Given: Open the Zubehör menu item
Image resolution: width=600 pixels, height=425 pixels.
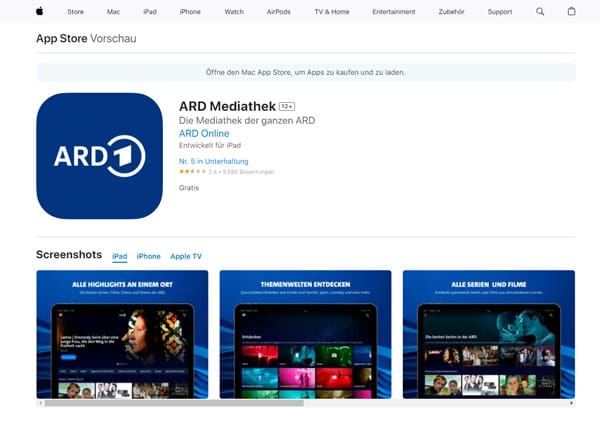Looking at the screenshot, I should click(452, 12).
